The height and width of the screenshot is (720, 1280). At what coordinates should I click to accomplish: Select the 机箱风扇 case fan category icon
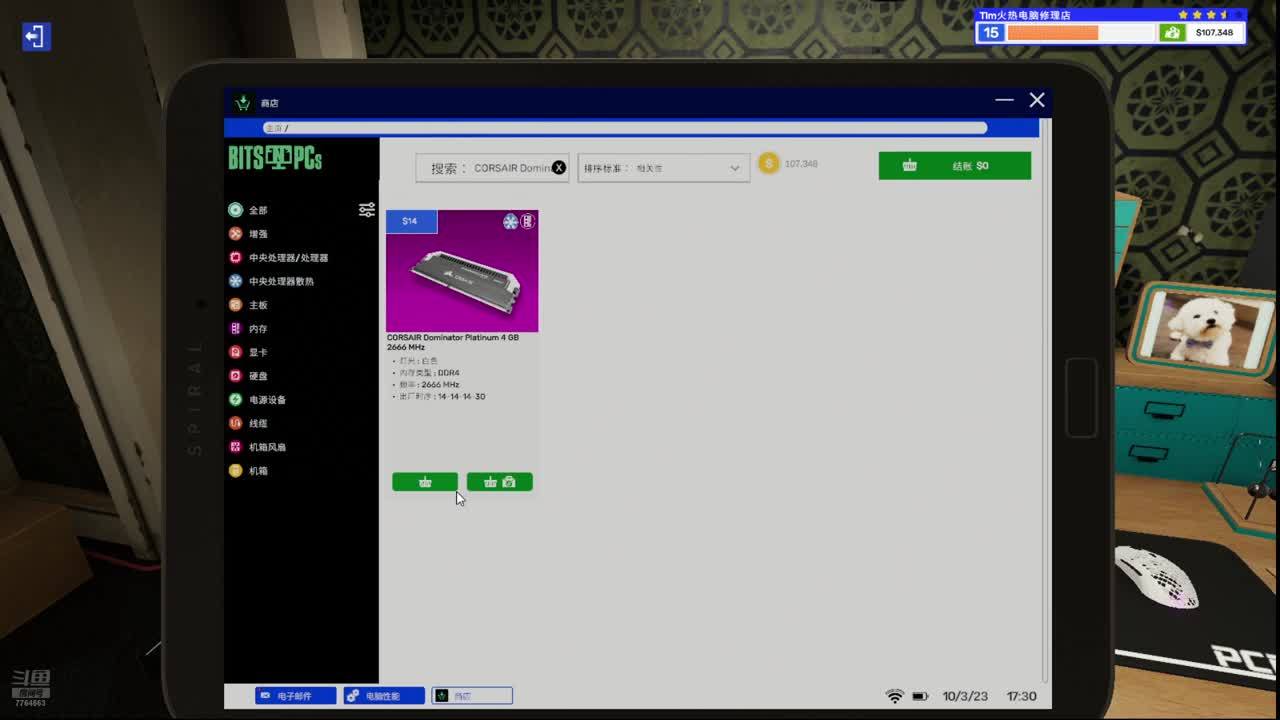coord(235,447)
